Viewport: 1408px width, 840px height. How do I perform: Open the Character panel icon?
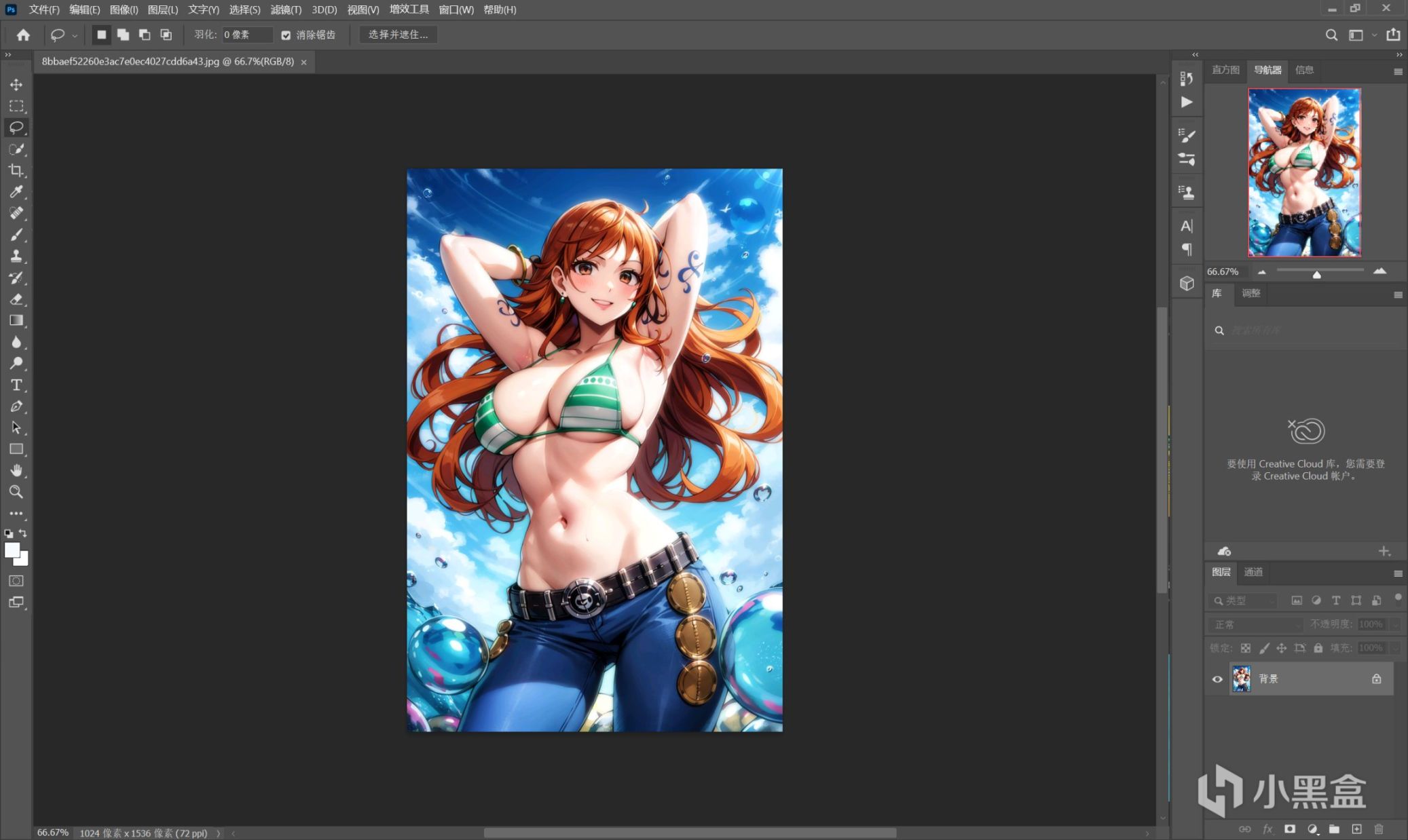(1187, 226)
